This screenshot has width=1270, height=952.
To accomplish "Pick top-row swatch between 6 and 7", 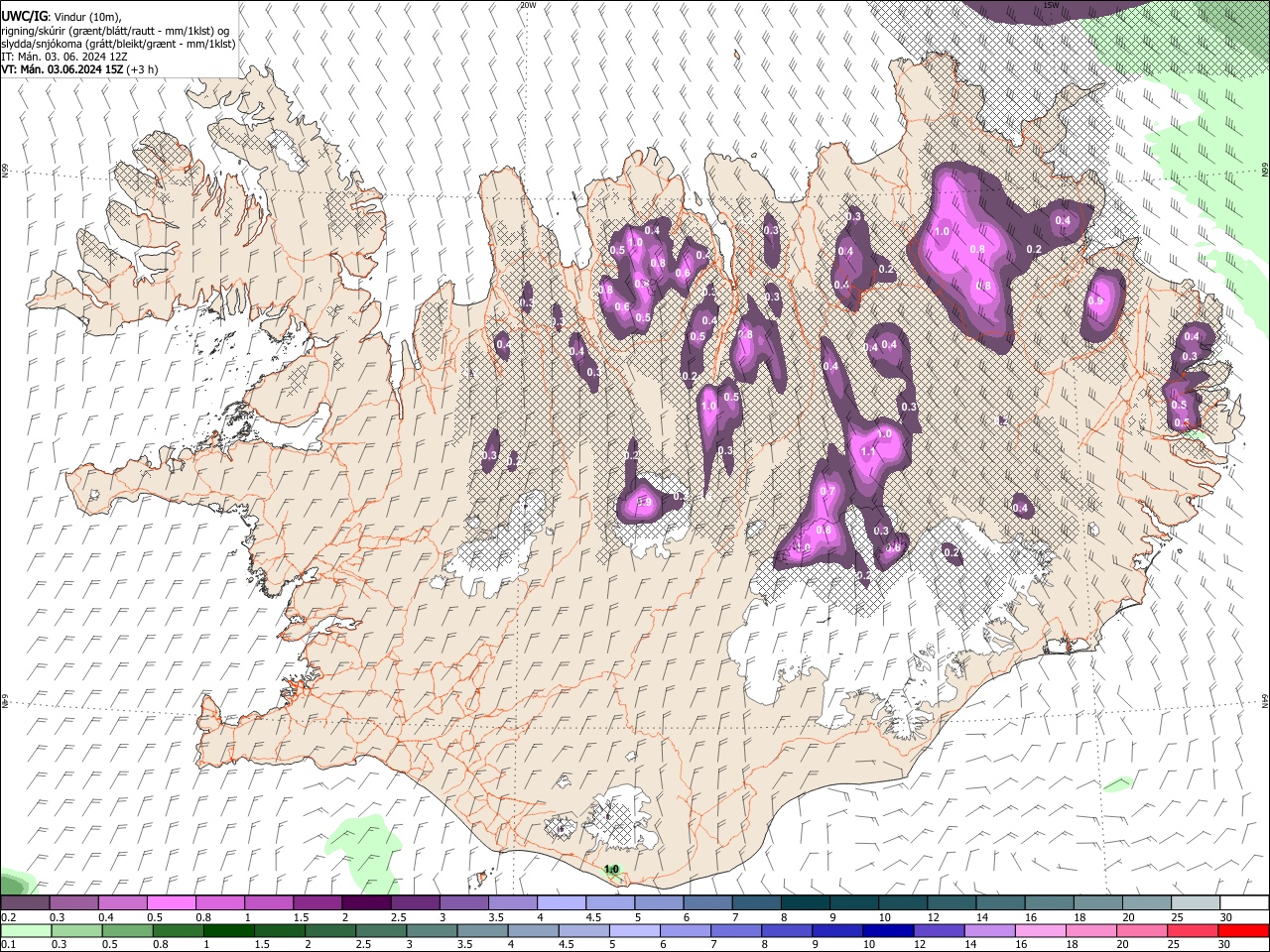I will pyautogui.click(x=707, y=902).
